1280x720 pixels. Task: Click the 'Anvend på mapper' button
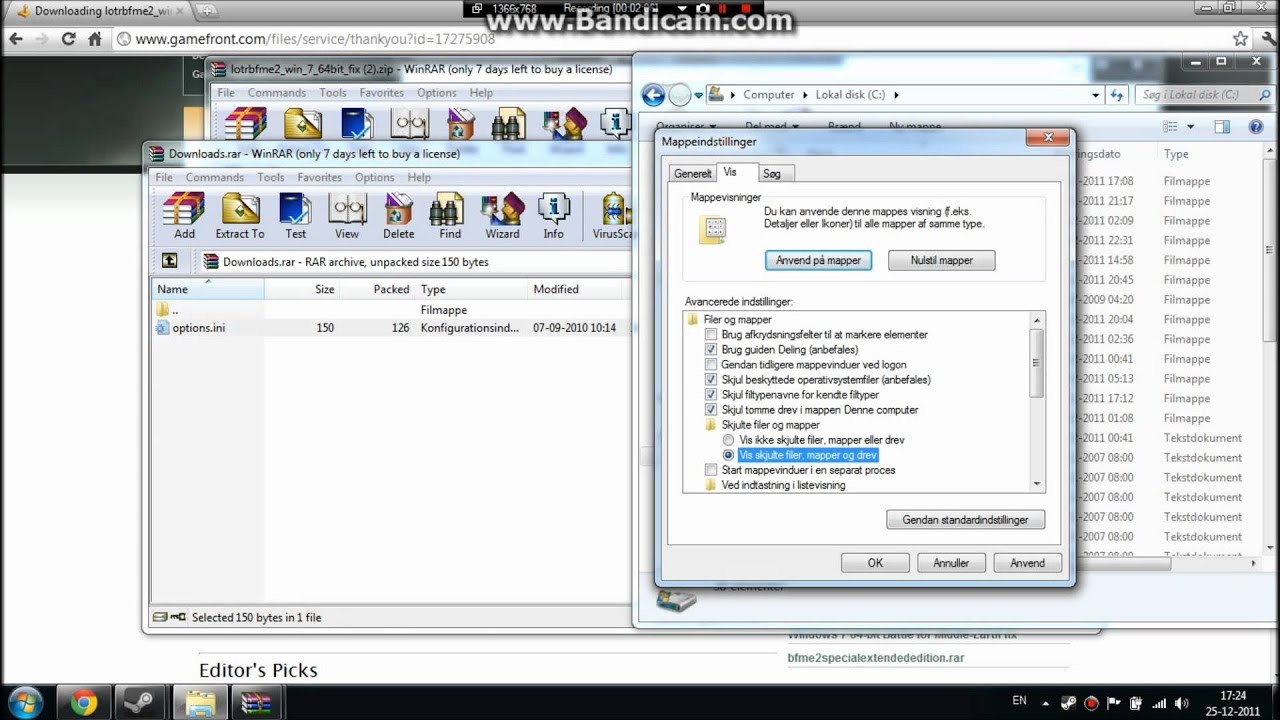pyautogui.click(x=818, y=260)
